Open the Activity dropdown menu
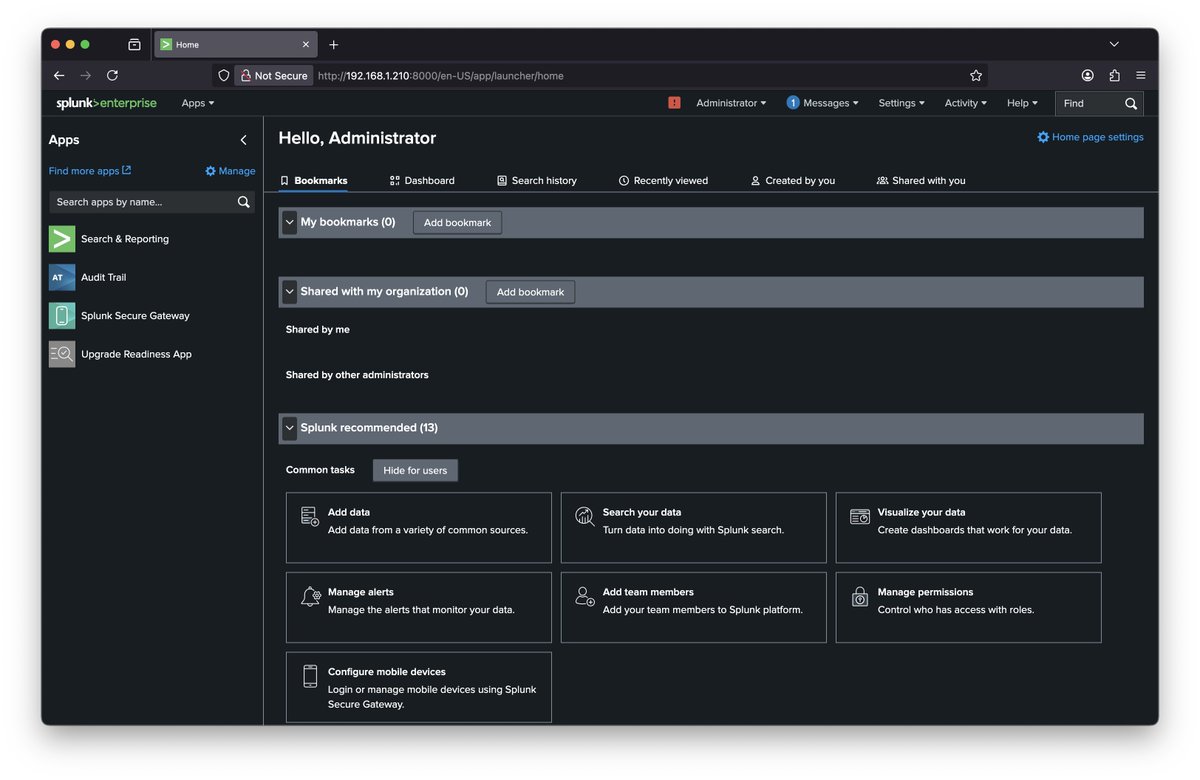 tap(965, 103)
